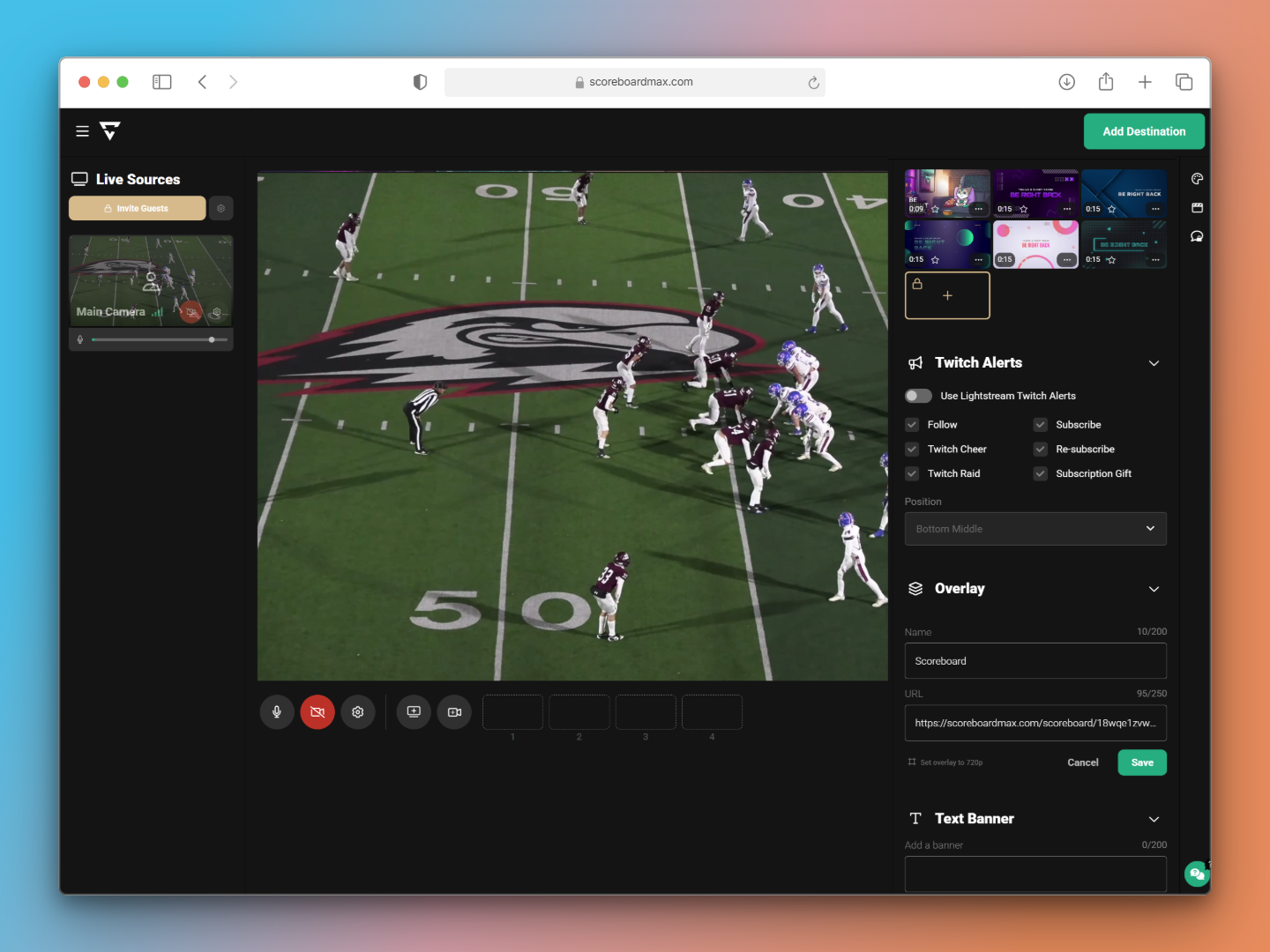
Task: Go back in Safari
Action: (x=203, y=82)
